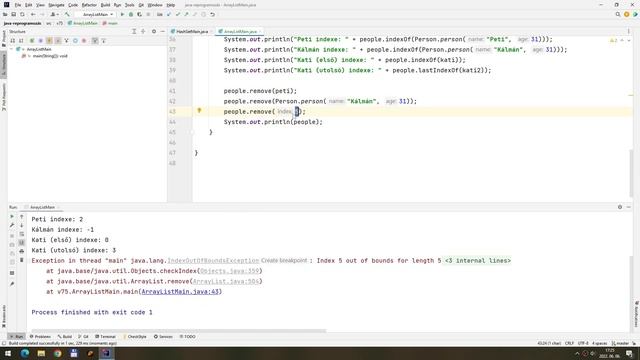Click the master Git branch widget in status bar

tap(620, 343)
